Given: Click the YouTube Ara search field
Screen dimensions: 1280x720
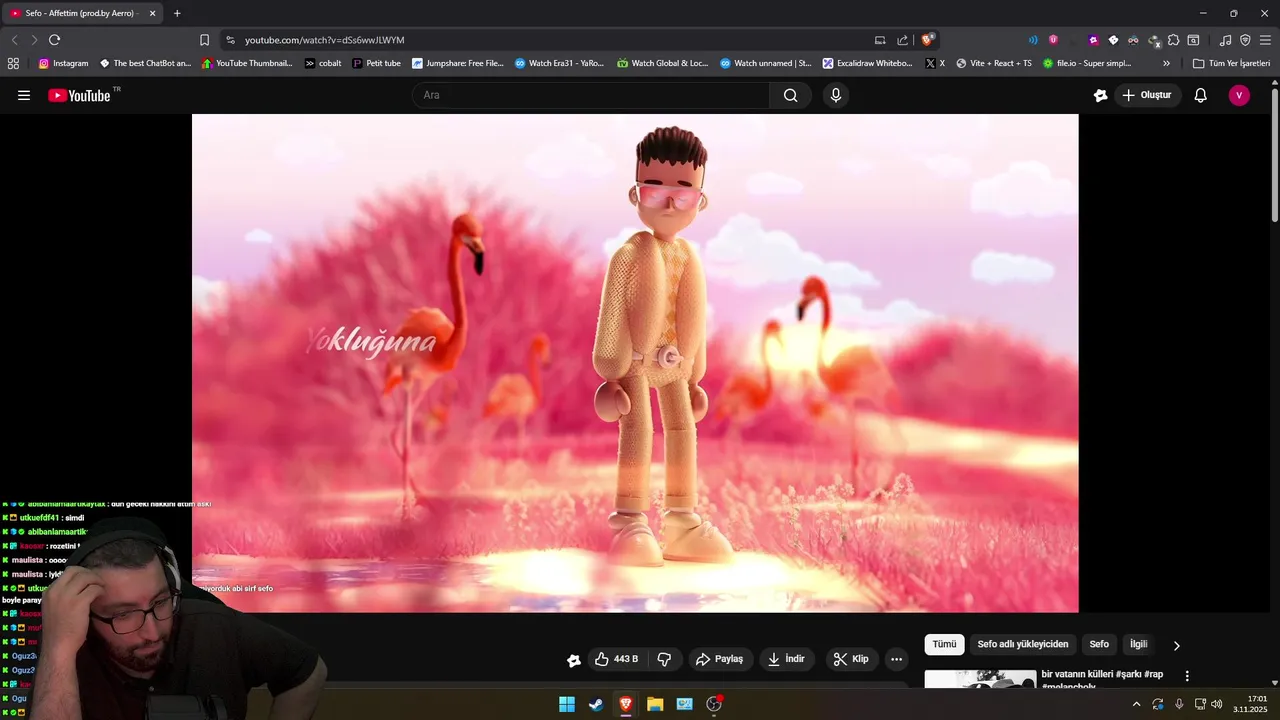Looking at the screenshot, I should click(590, 95).
